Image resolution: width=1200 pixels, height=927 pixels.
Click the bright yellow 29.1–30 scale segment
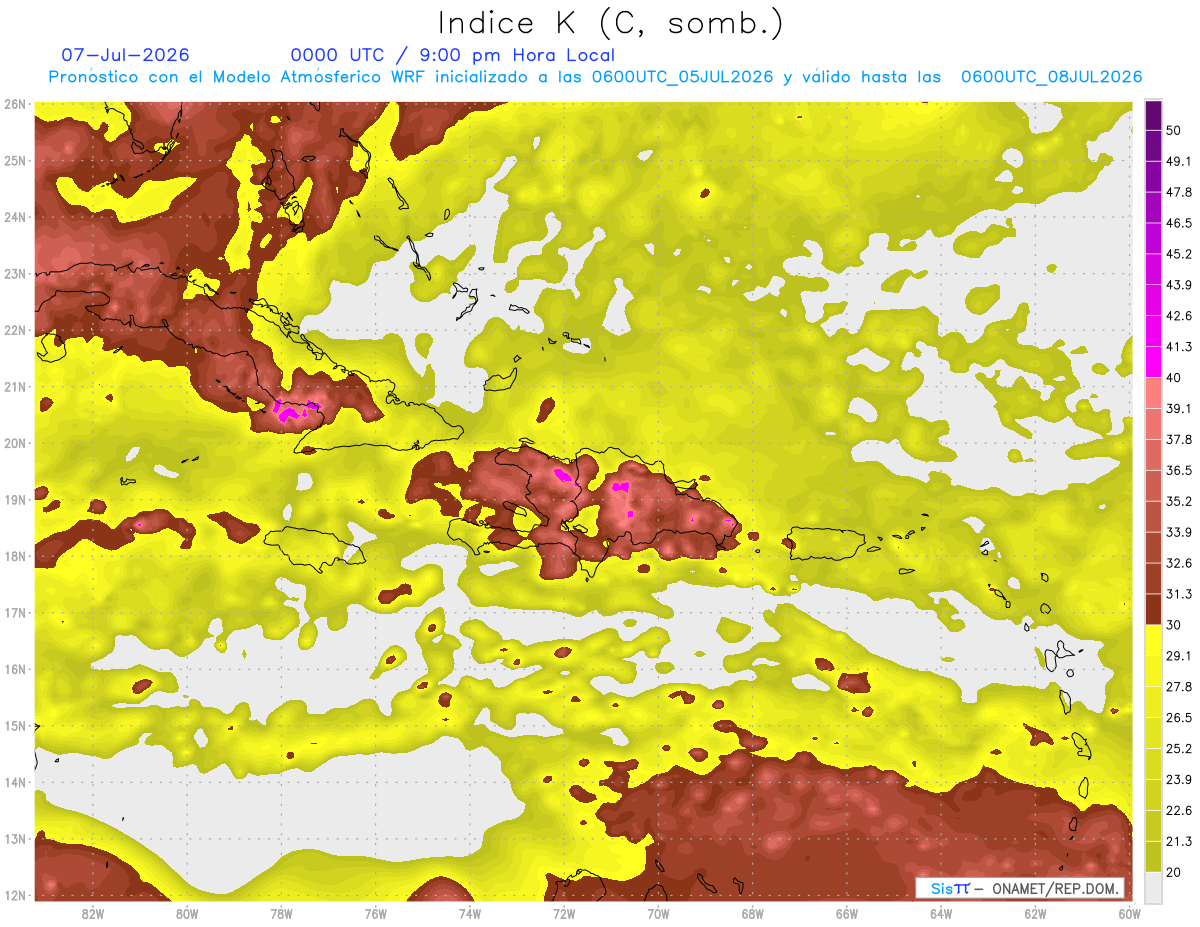pyautogui.click(x=1153, y=639)
